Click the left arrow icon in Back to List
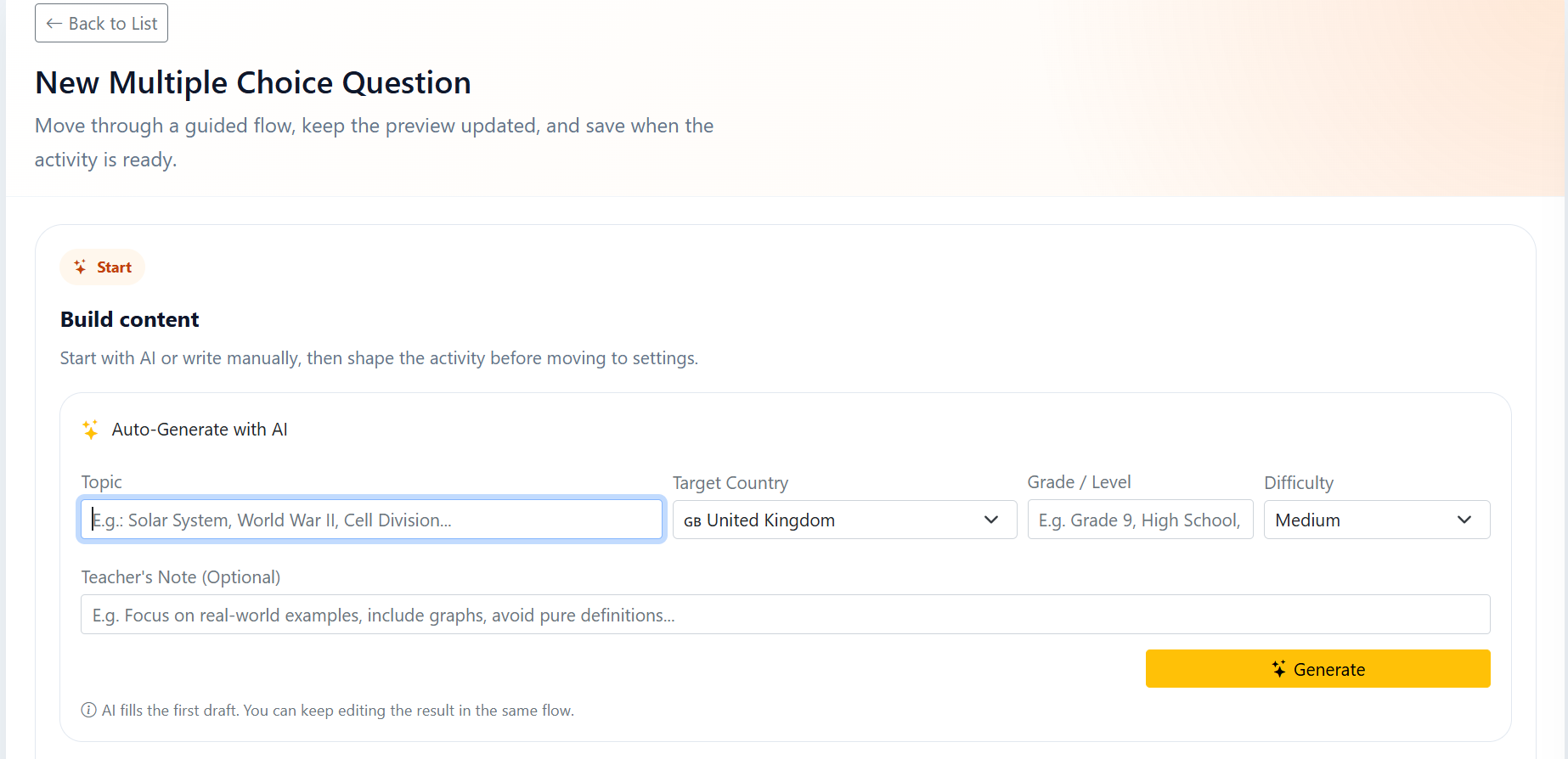 pyautogui.click(x=54, y=24)
